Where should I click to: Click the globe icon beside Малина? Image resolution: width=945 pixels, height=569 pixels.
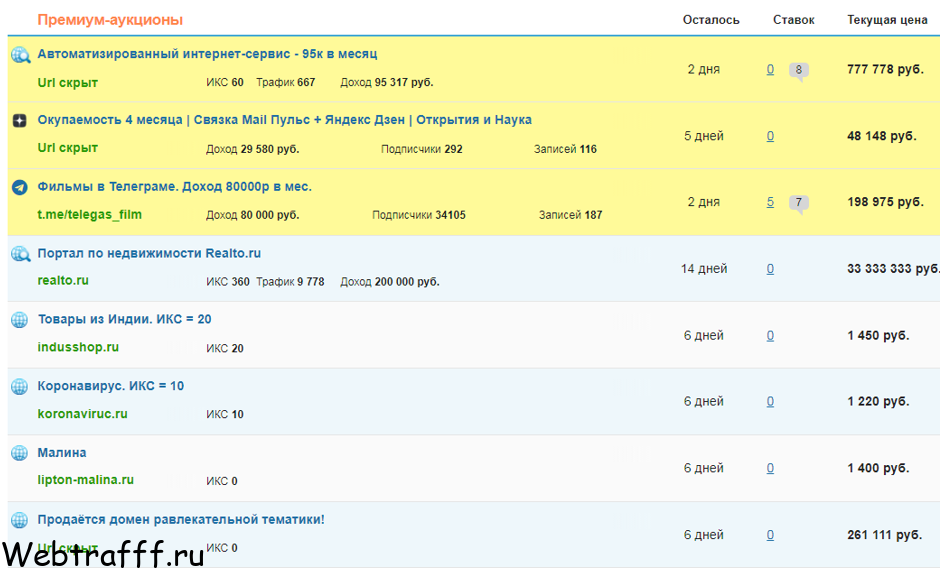19,453
